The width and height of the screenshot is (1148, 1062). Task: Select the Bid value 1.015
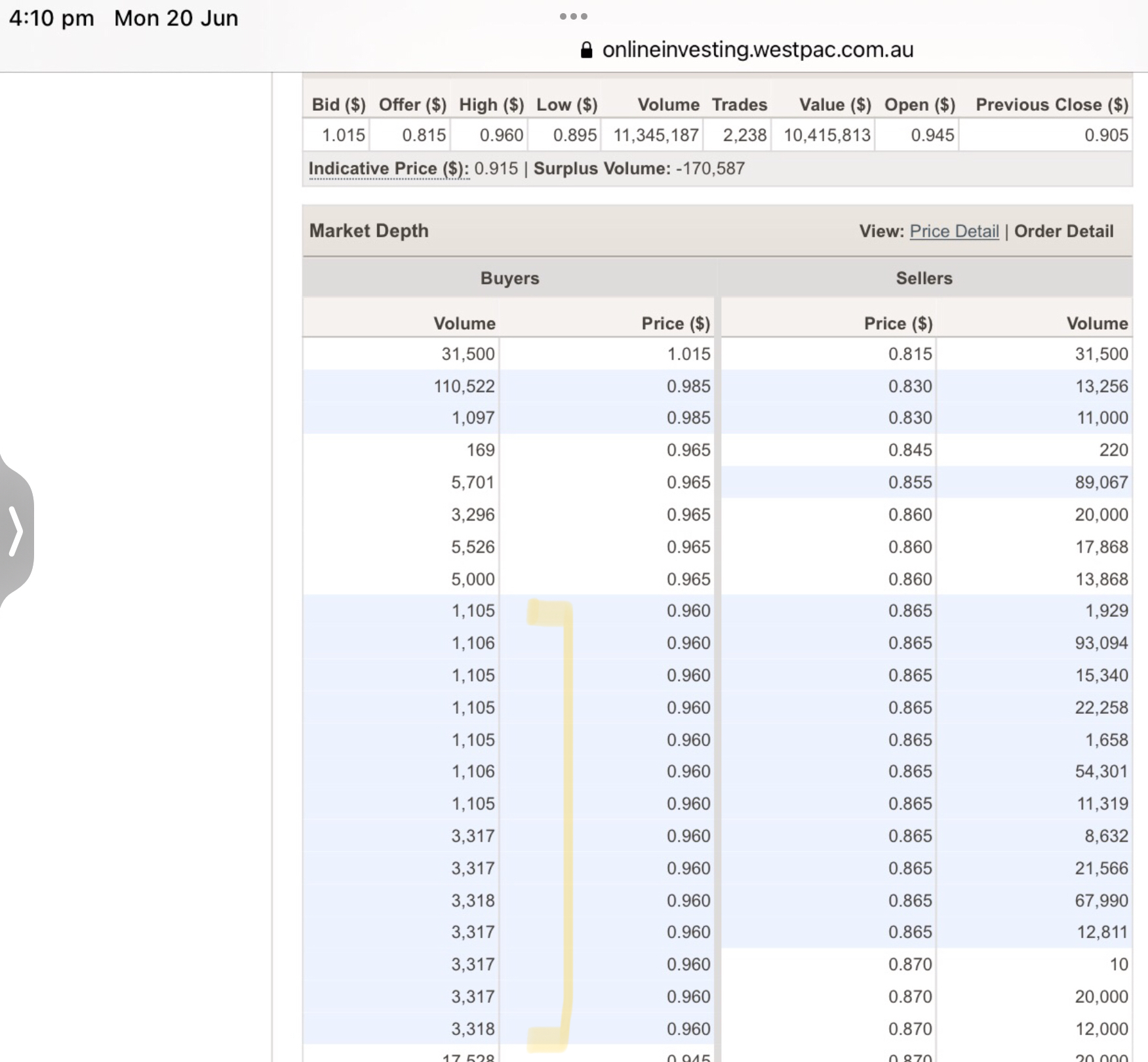[343, 136]
